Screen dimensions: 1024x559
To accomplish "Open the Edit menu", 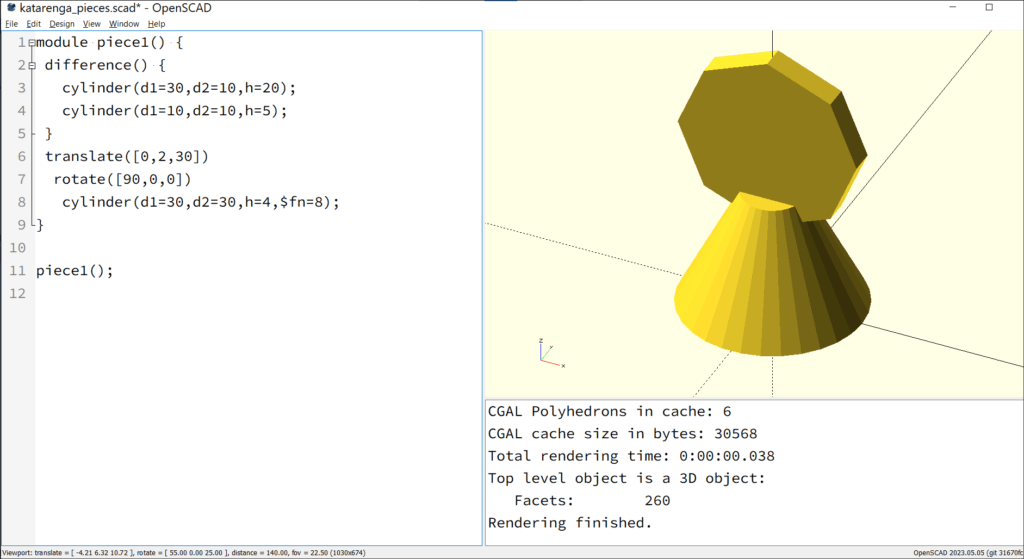I will click(x=33, y=24).
